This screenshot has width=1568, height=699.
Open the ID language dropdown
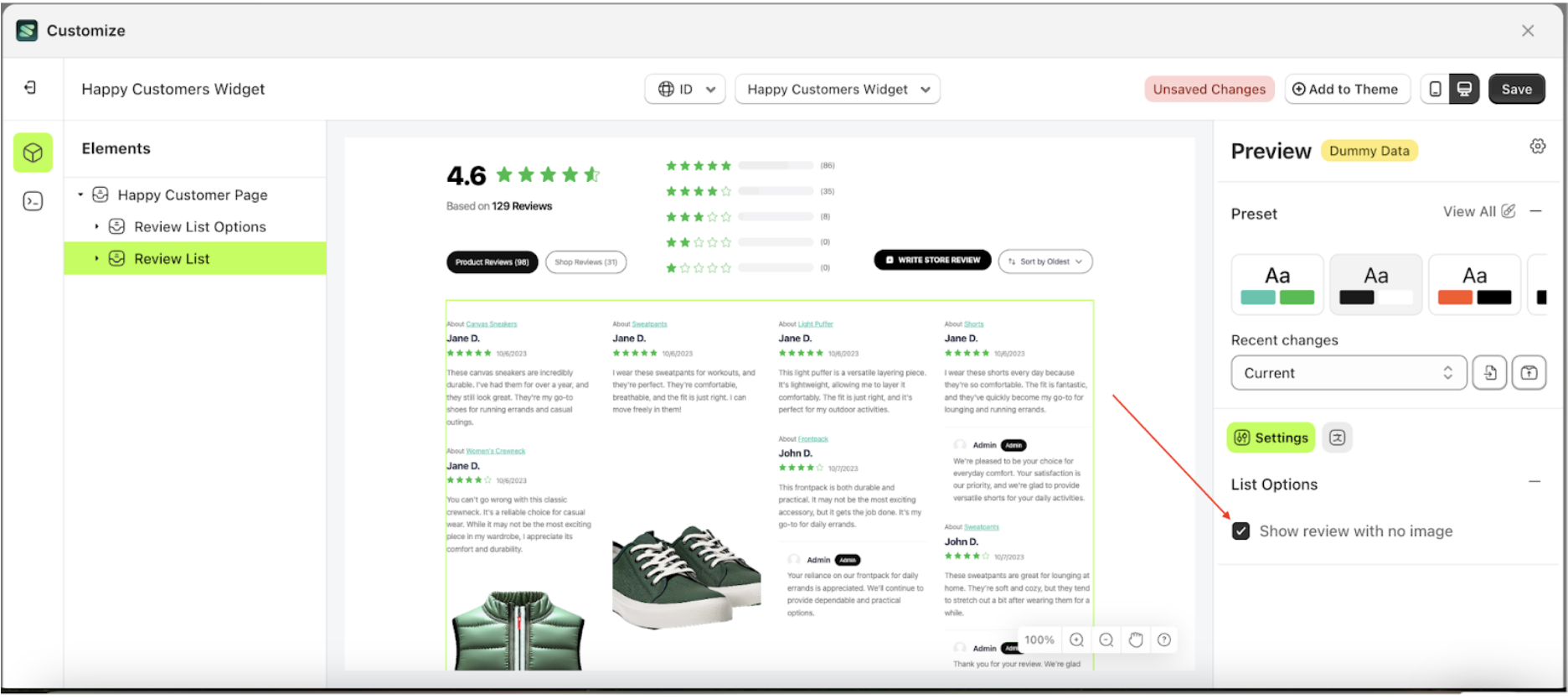point(686,89)
